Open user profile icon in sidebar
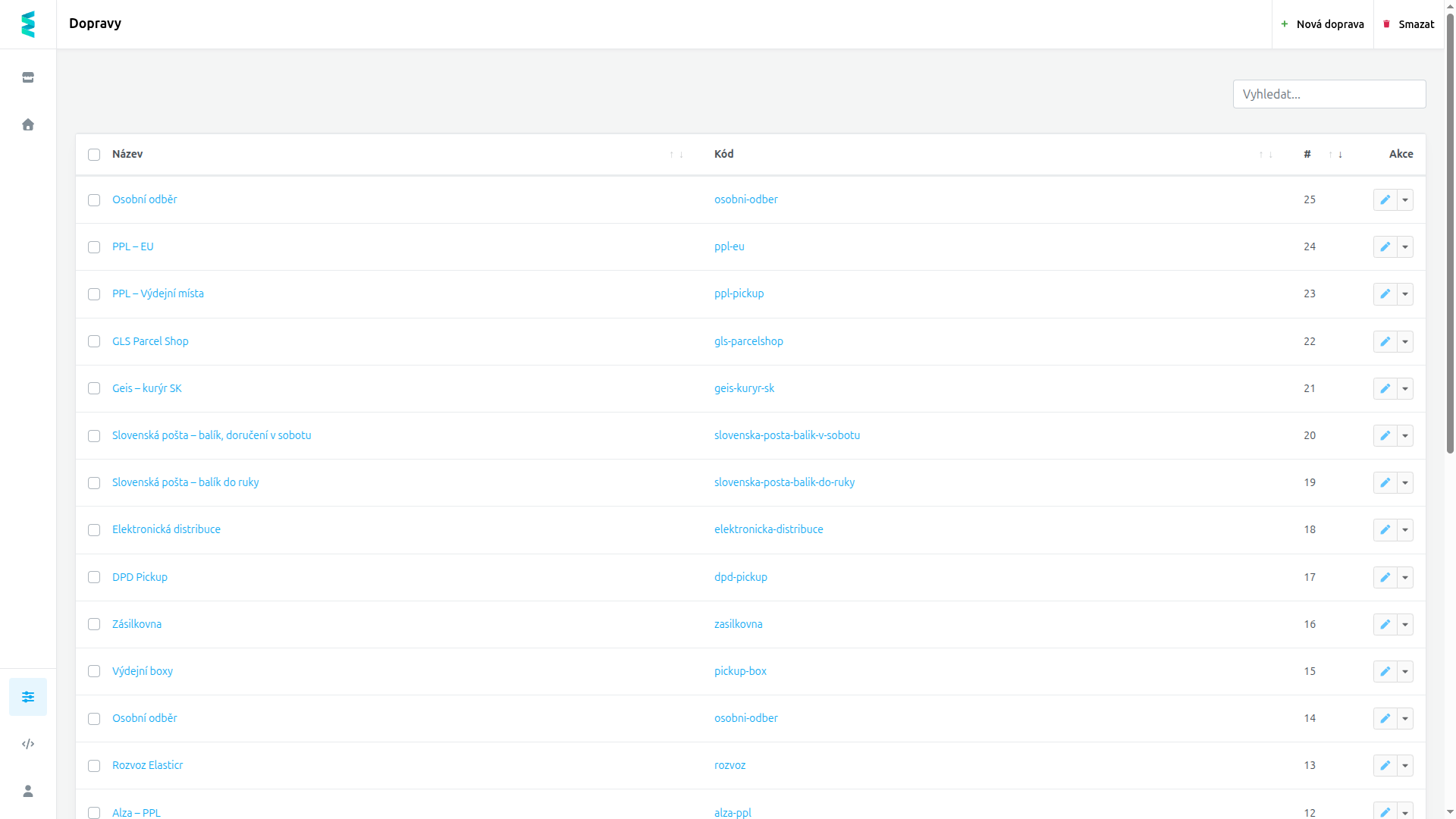The height and width of the screenshot is (819, 1456). pos(28,791)
